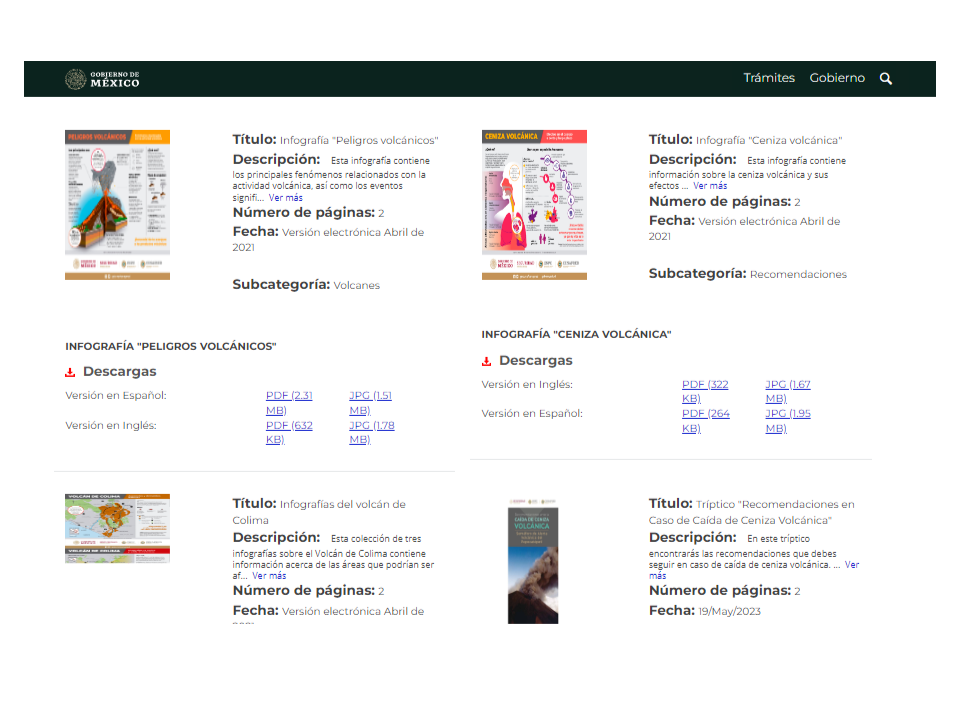Expand 'Ver más' in Ceniza volcánica description
Image resolution: width=960 pixels, height=720 pixels.
pyautogui.click(x=710, y=186)
